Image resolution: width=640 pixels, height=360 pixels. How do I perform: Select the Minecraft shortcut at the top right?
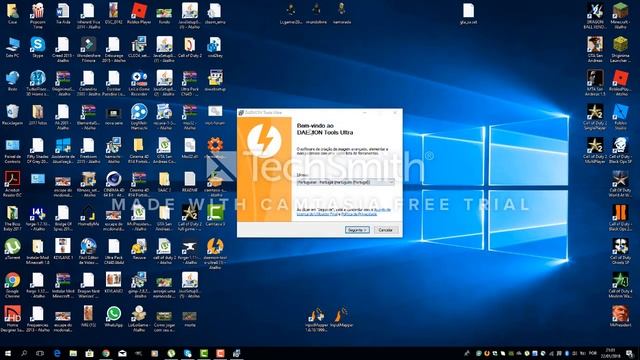click(x=620, y=16)
